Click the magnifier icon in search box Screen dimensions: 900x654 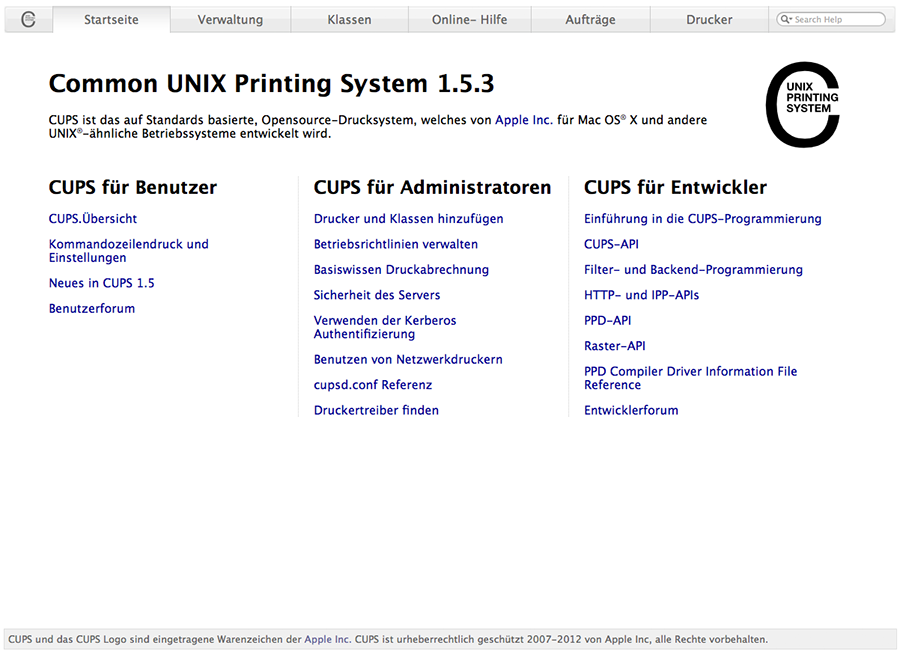pyautogui.click(x=786, y=20)
